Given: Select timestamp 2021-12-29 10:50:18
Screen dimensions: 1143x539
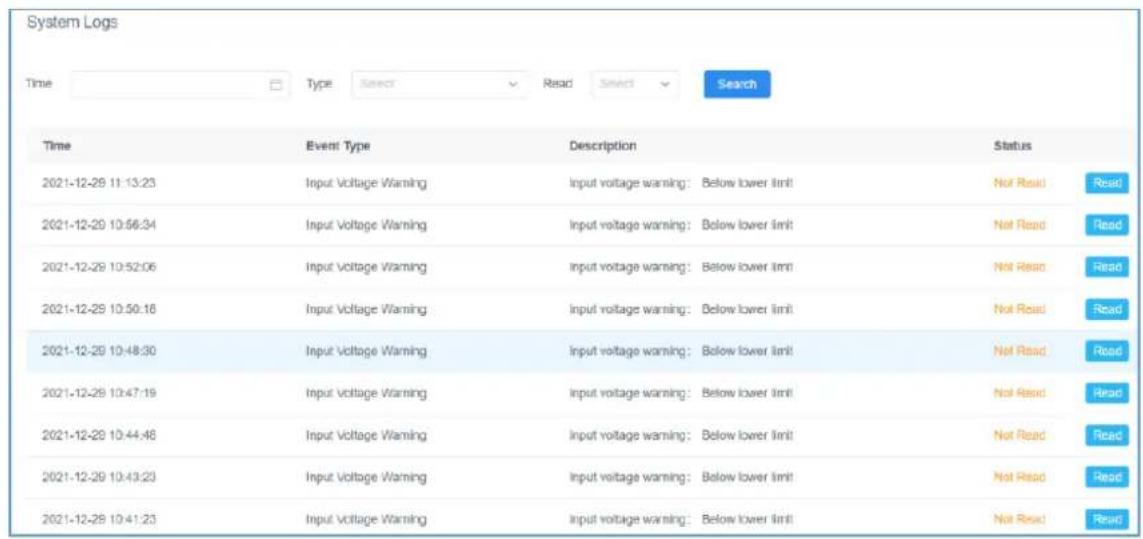Looking at the screenshot, I should point(99,309).
